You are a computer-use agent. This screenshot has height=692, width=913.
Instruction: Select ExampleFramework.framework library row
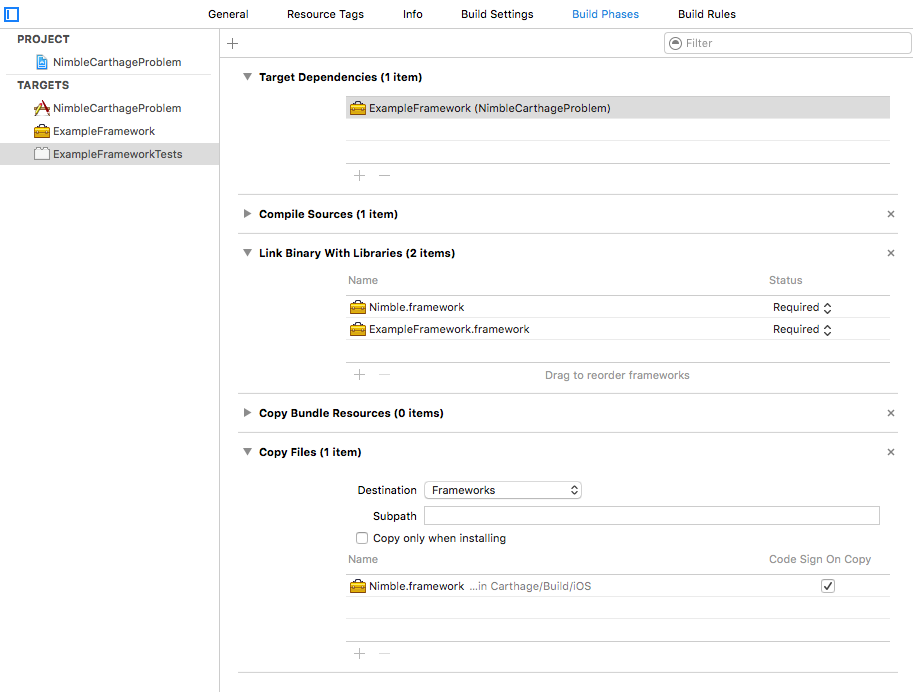coord(618,329)
